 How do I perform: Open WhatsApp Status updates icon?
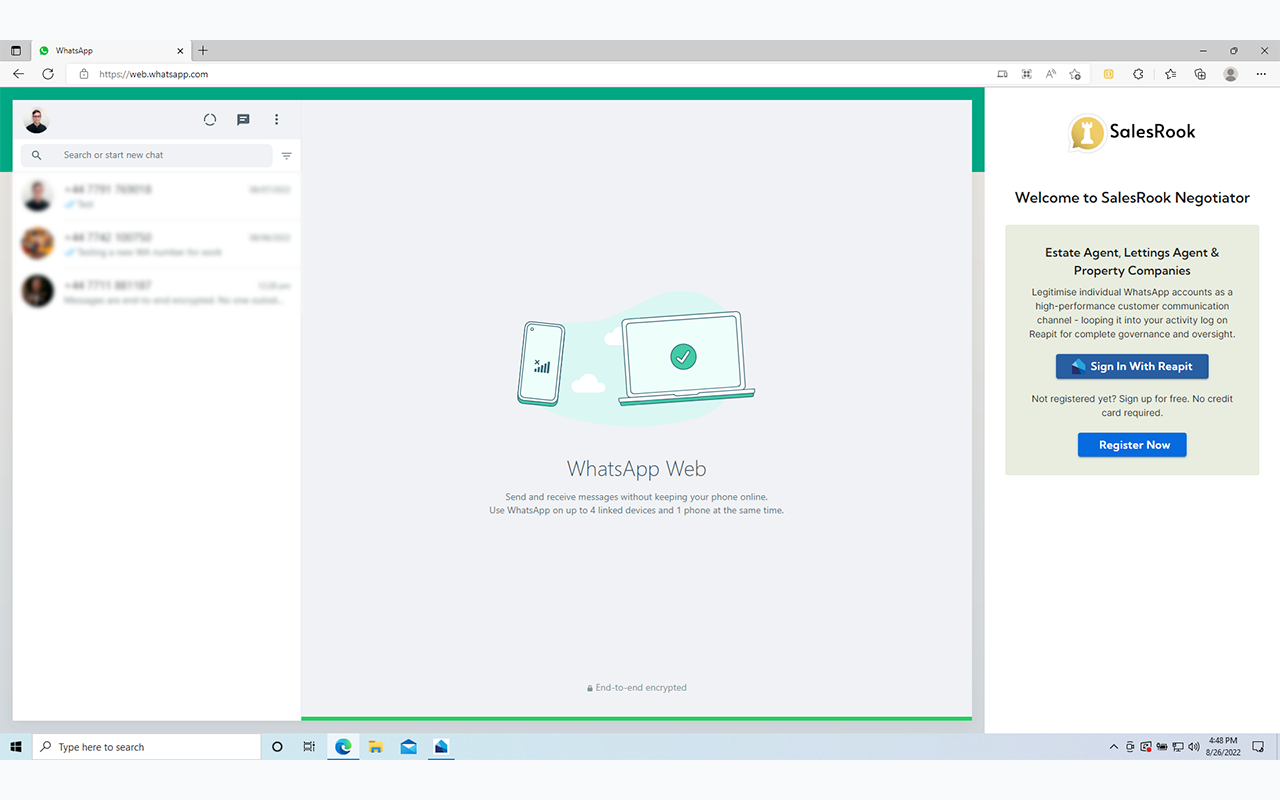(210, 120)
